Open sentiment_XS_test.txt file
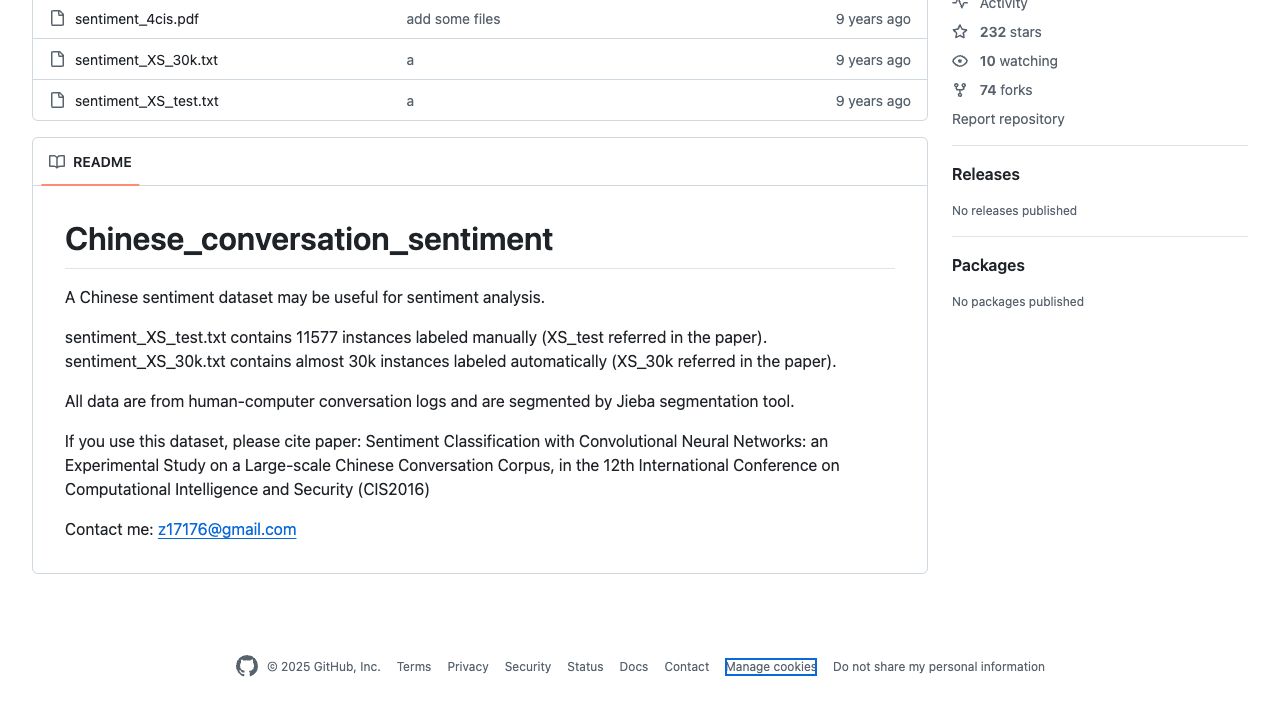The width and height of the screenshot is (1280, 720). [x=147, y=101]
